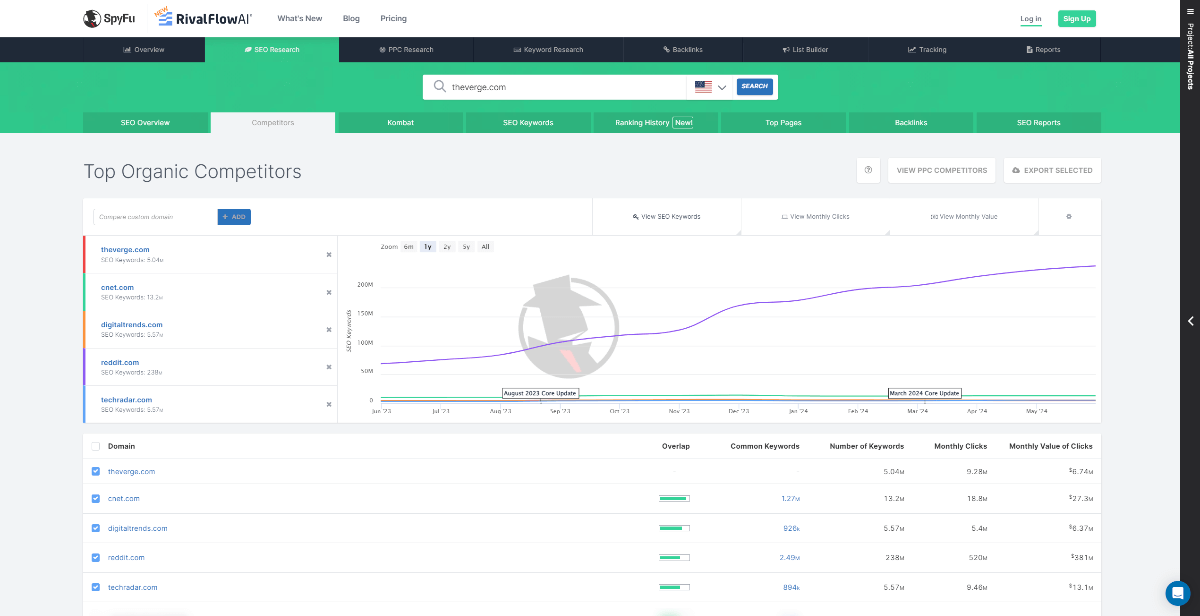
Task: Set chart zoom to 6m
Action: click(409, 246)
